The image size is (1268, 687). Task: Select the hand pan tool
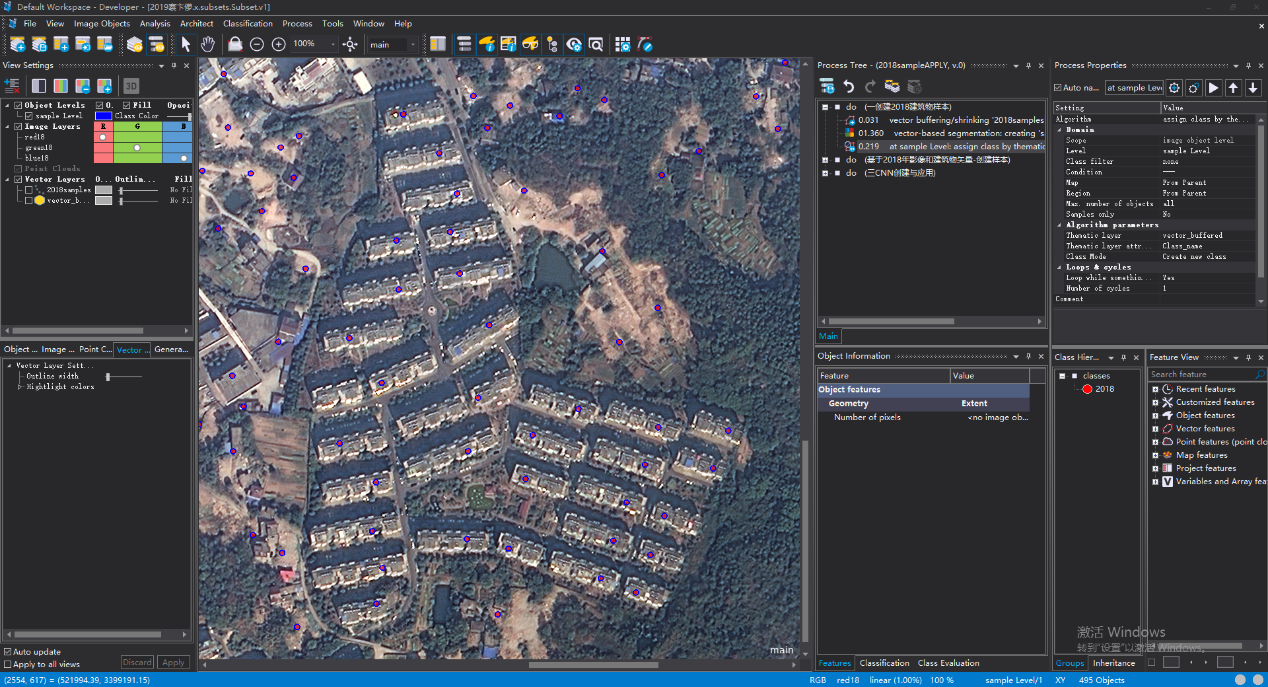(x=208, y=44)
